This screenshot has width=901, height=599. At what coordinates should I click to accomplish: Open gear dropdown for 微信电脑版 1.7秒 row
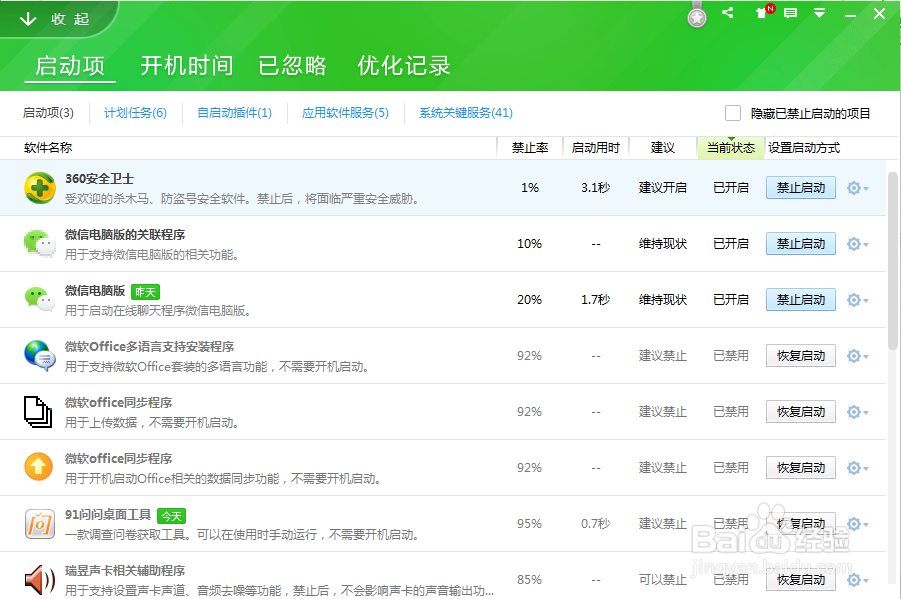857,300
